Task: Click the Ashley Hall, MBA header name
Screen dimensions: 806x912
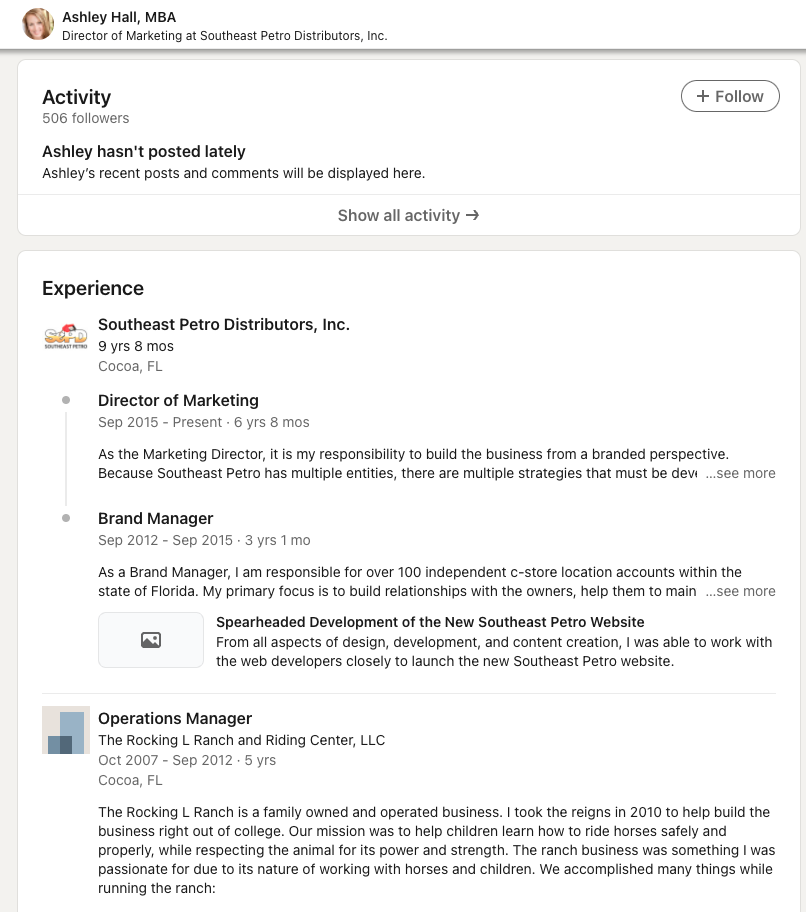Action: pyautogui.click(x=119, y=17)
